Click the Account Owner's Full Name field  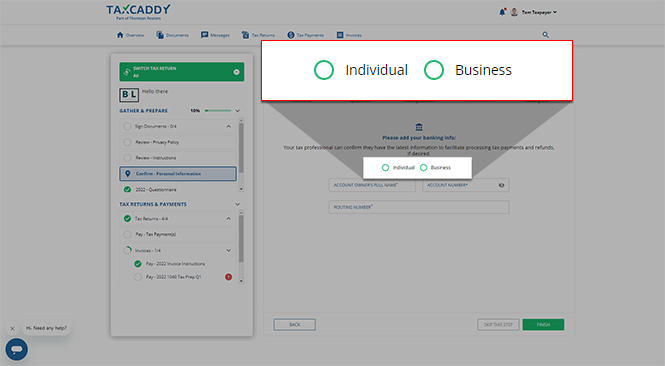click(372, 185)
